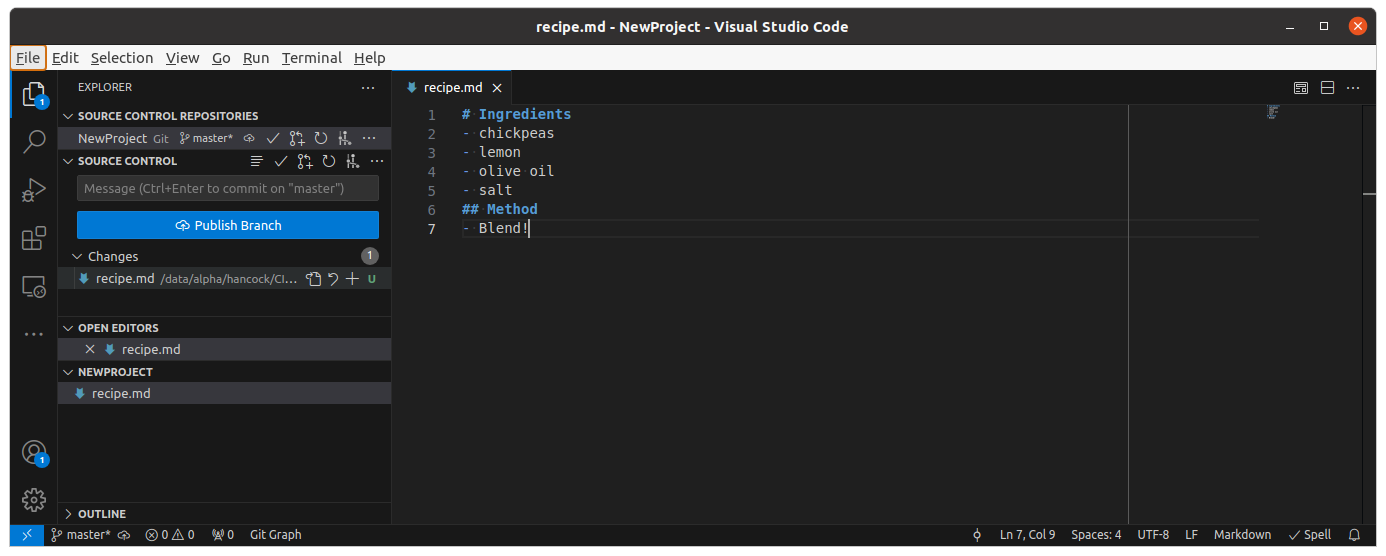The height and width of the screenshot is (556, 1386).
Task: Split the editor using the layout icon
Action: tap(1328, 88)
